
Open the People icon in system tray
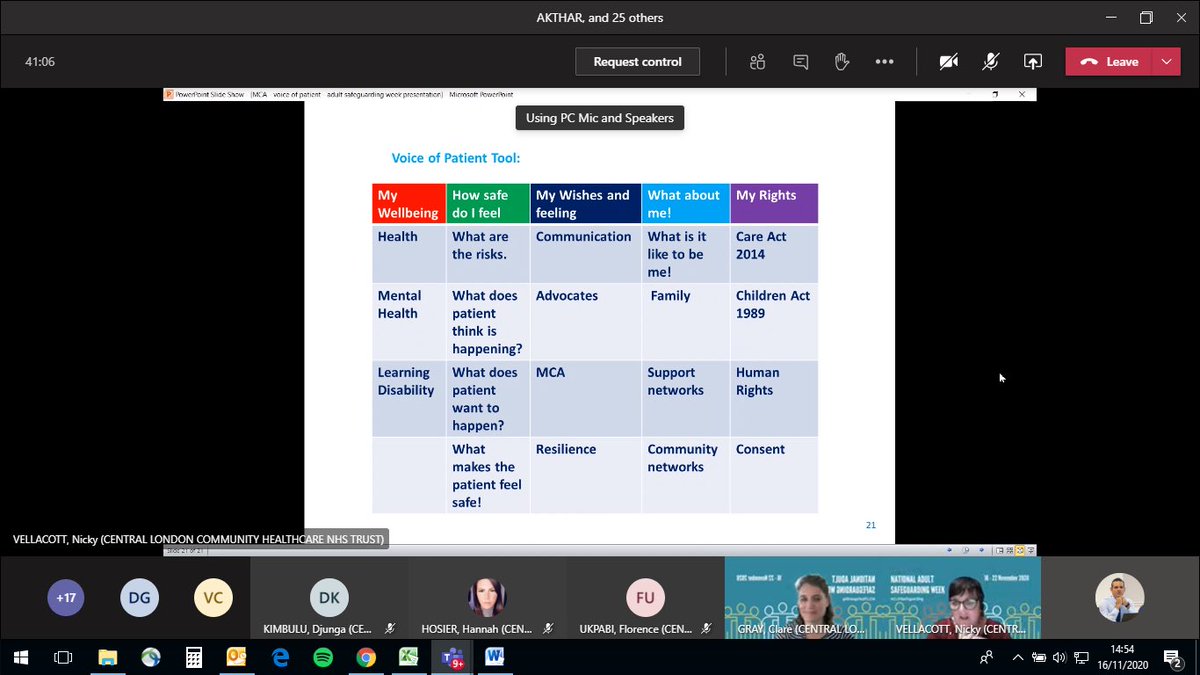(987, 657)
